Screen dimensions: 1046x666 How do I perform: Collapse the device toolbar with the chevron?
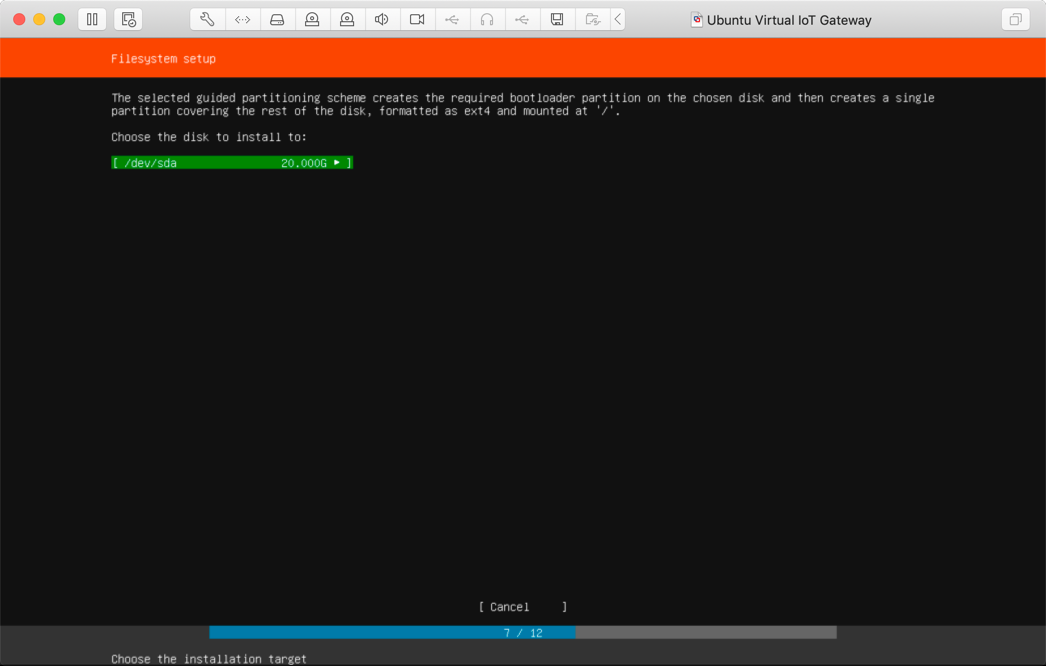coord(618,19)
